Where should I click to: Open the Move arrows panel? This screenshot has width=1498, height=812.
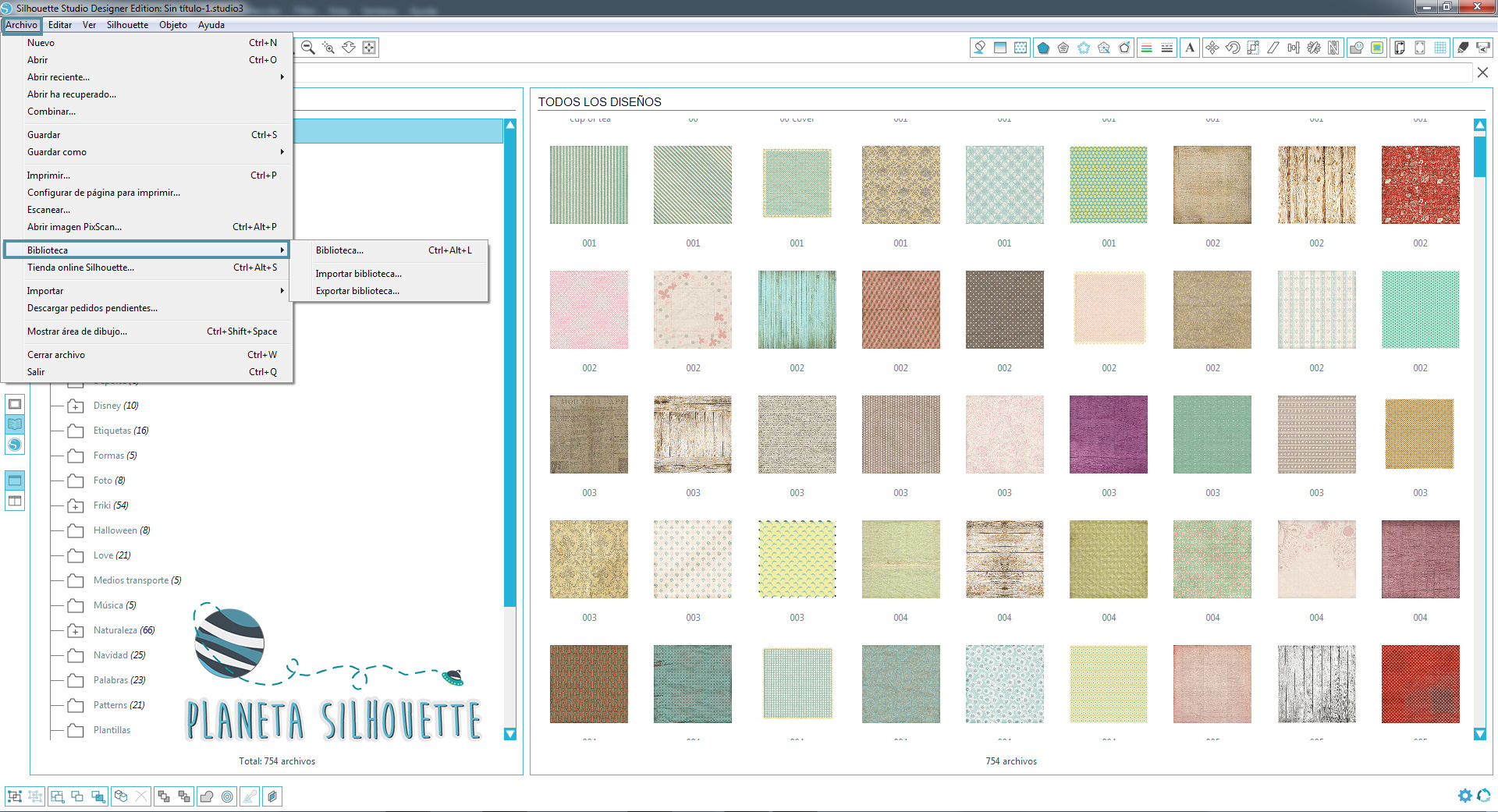pos(1212,48)
